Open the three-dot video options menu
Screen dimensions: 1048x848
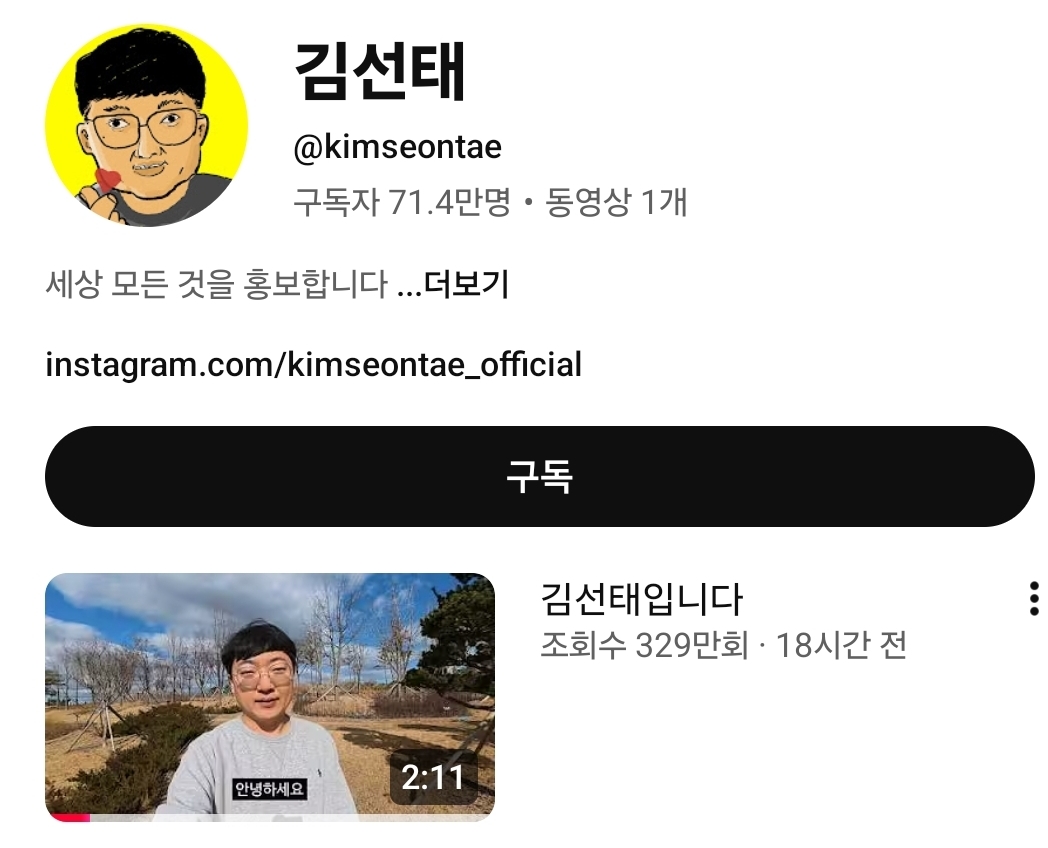point(1034,598)
